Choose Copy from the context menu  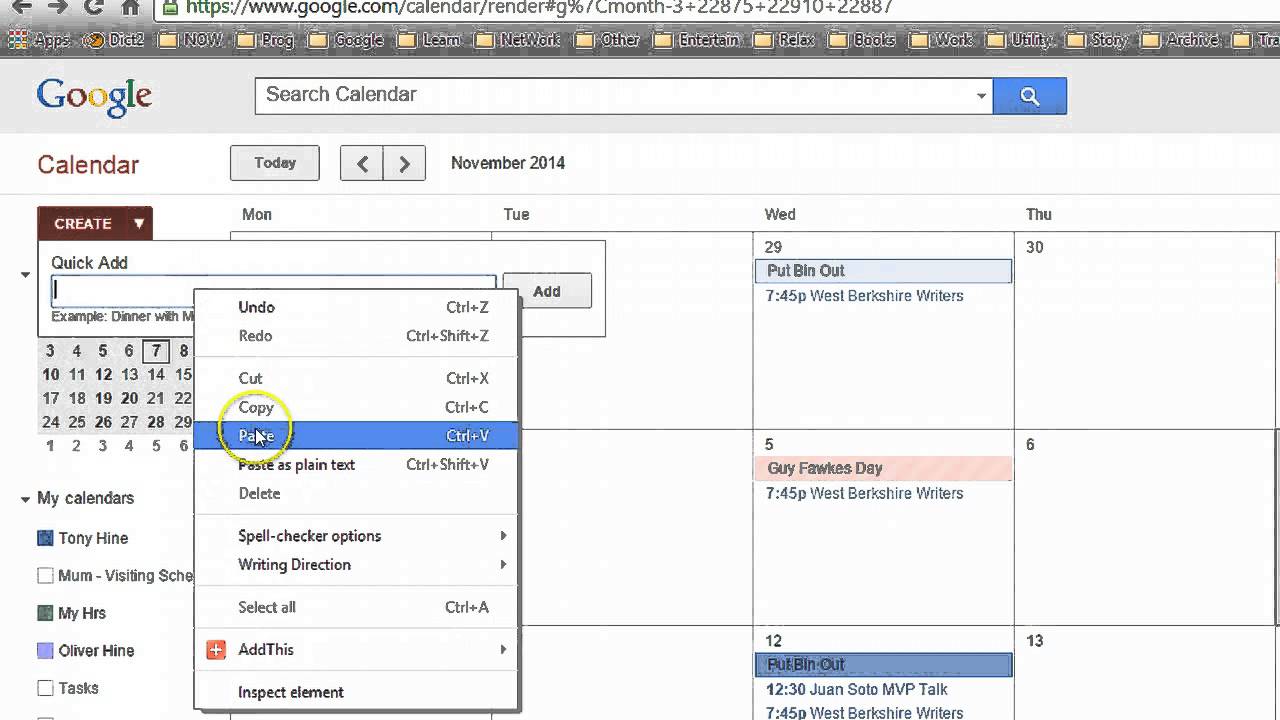[356, 407]
